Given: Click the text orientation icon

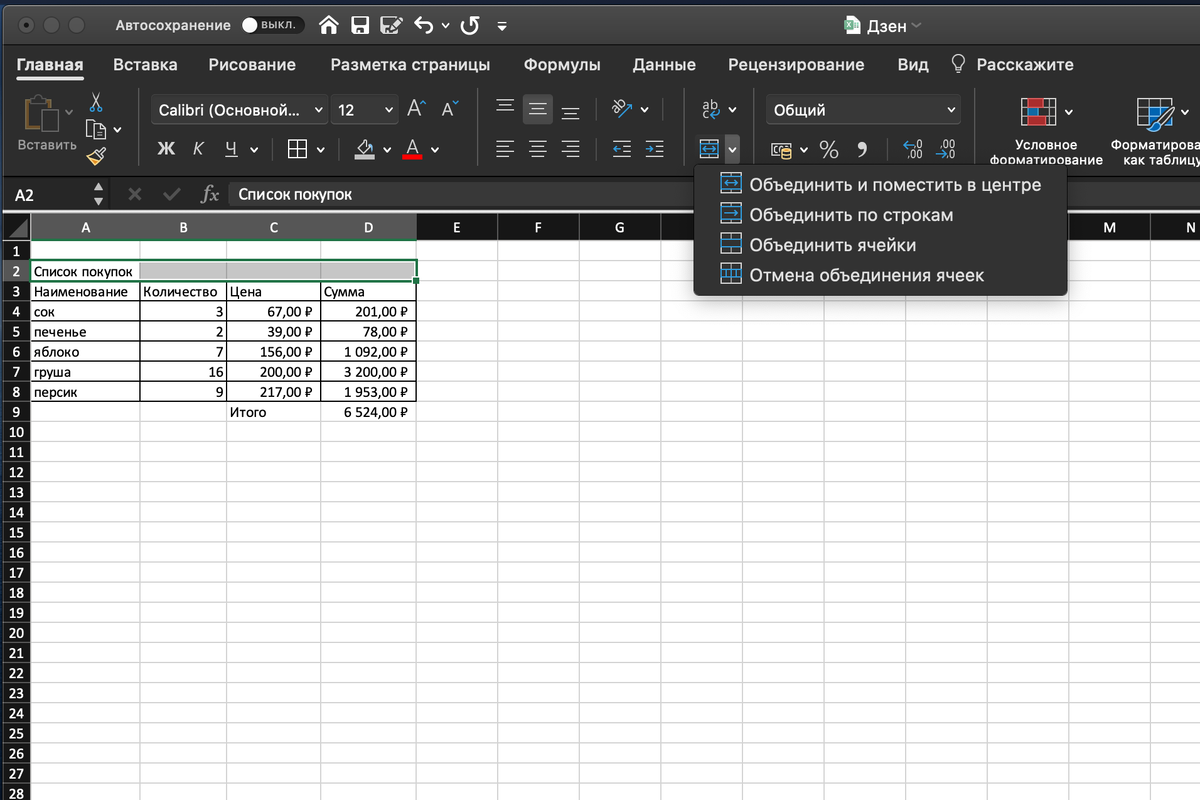Looking at the screenshot, I should tap(622, 109).
